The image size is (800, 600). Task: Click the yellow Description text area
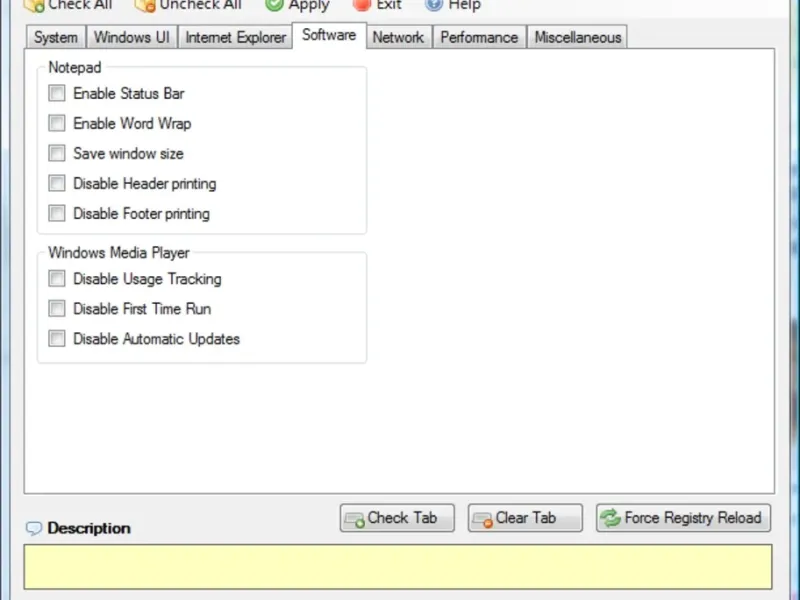398,567
